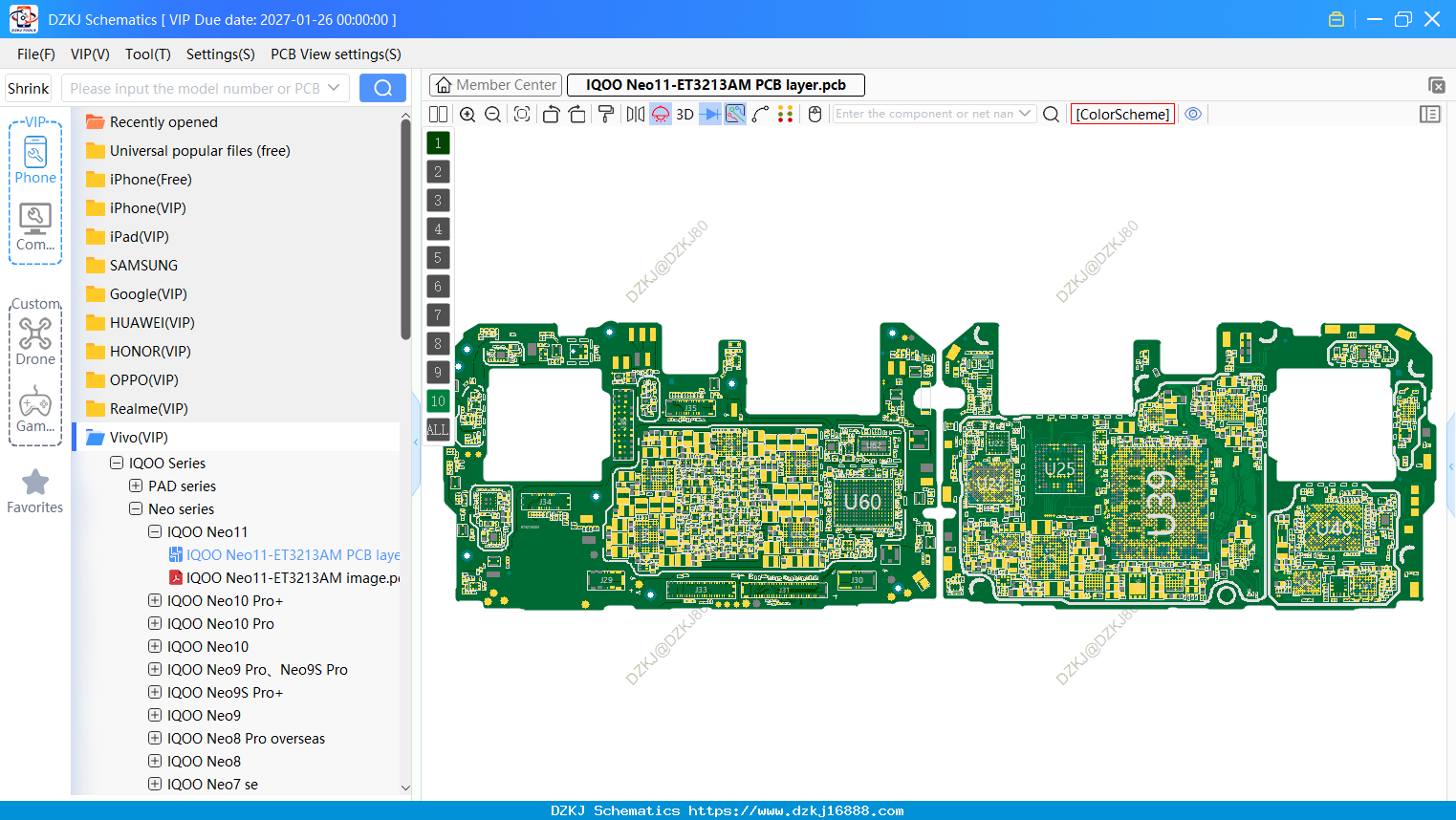Screen dimensions: 1456x820
Task: Toggle right side panel icon
Action: [x=1430, y=114]
